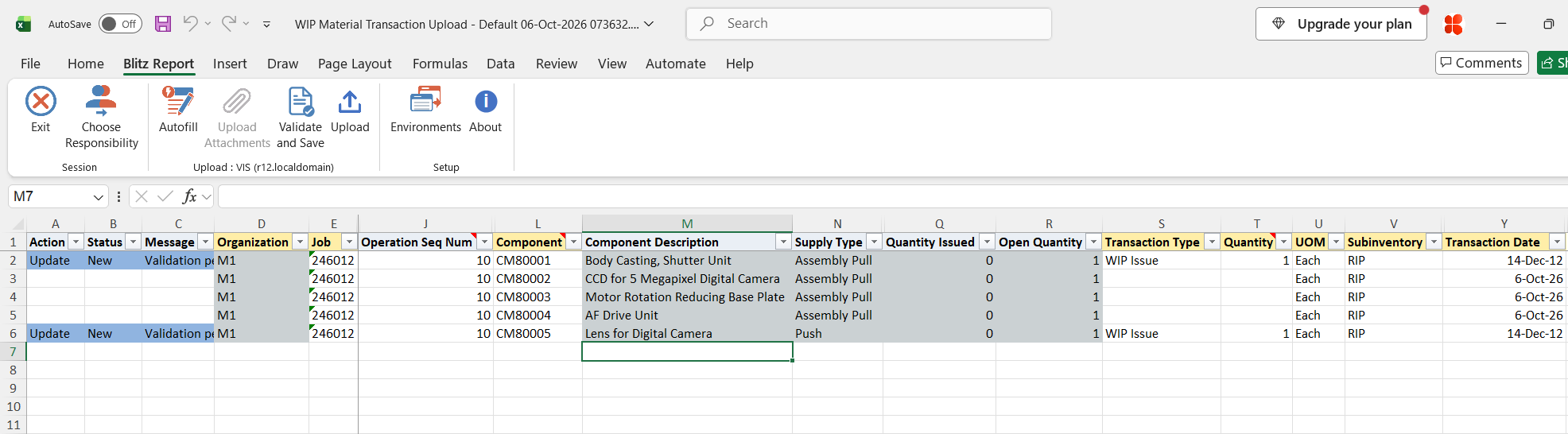This screenshot has height=434, width=1568.
Task: Select the 'Push' supply type cell
Action: [x=837, y=333]
